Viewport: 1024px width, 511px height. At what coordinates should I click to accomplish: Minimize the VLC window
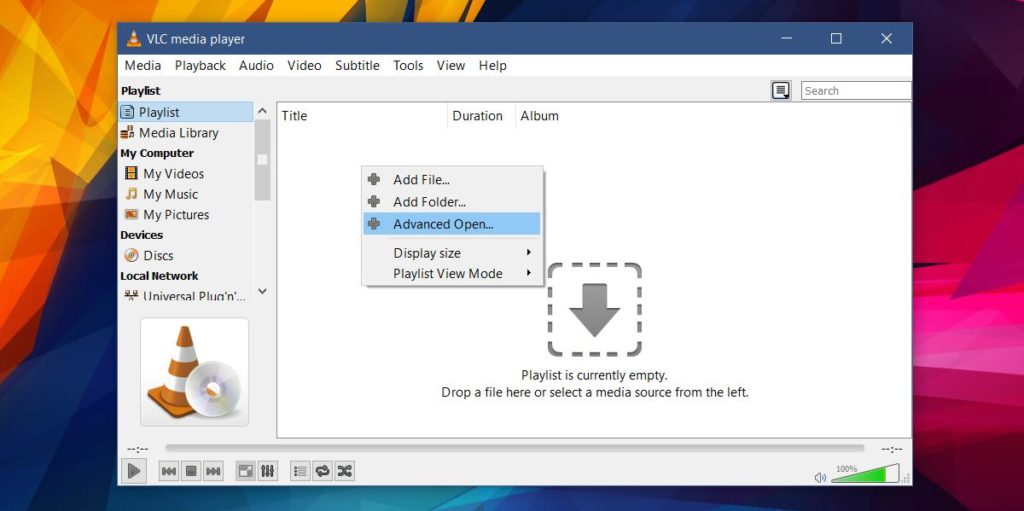point(786,39)
